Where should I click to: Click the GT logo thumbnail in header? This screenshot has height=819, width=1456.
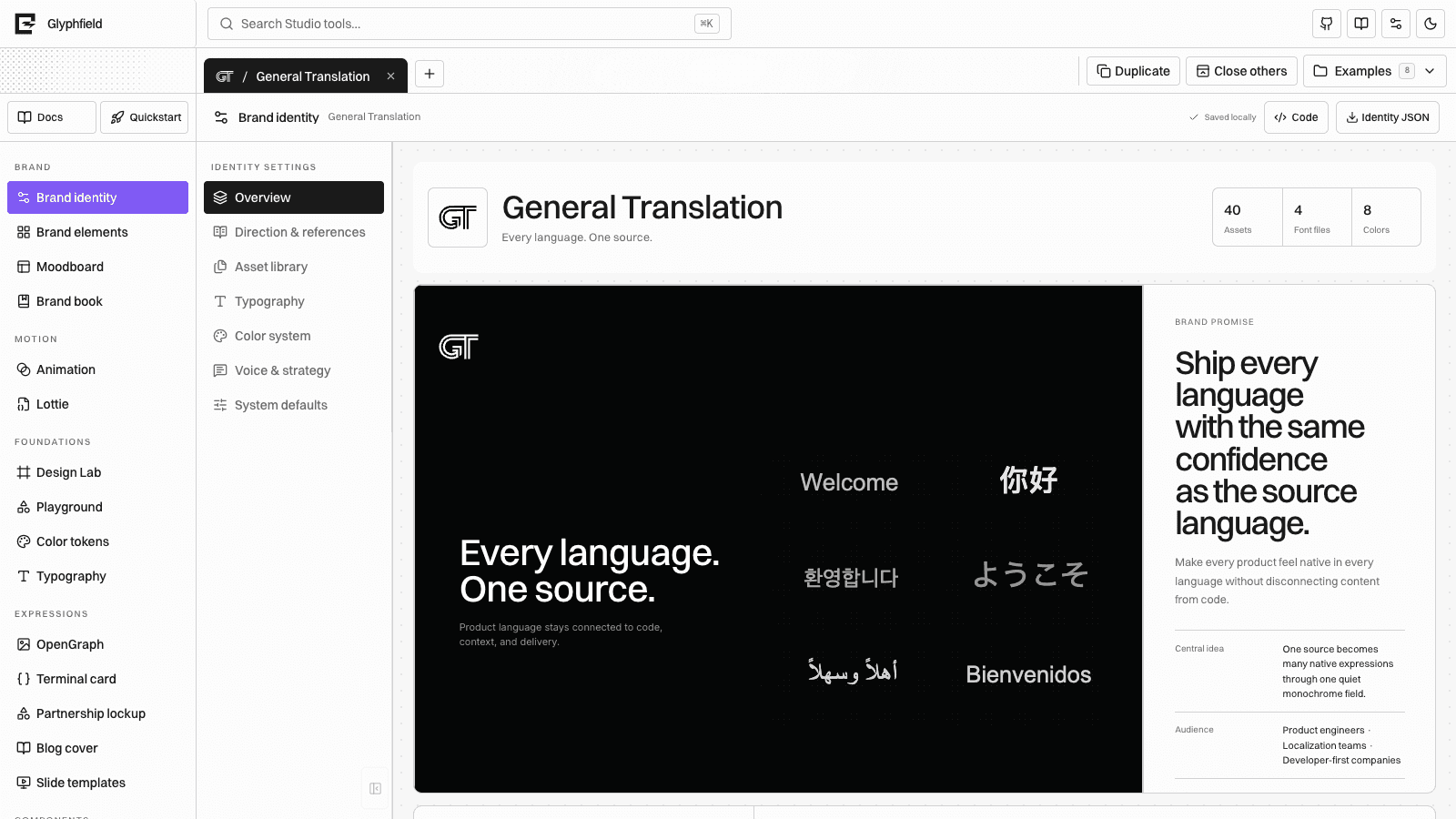pos(458,217)
